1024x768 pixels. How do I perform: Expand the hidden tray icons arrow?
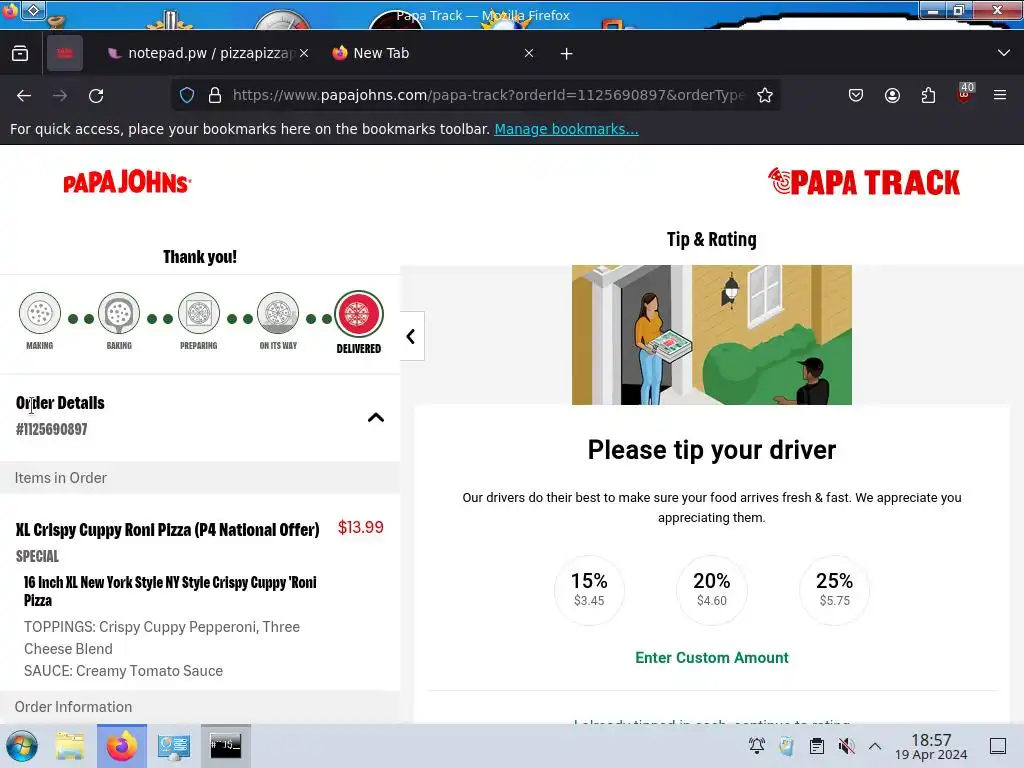point(875,746)
